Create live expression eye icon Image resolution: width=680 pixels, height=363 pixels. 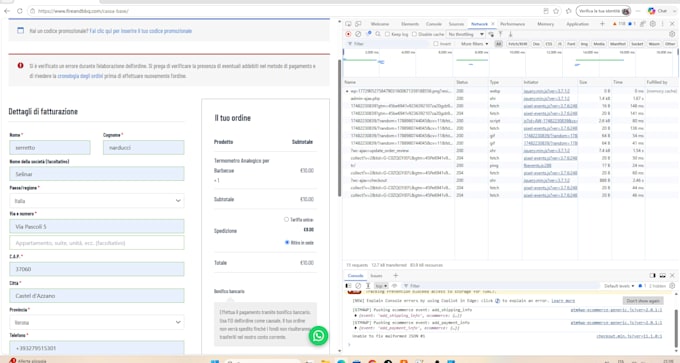click(394, 286)
